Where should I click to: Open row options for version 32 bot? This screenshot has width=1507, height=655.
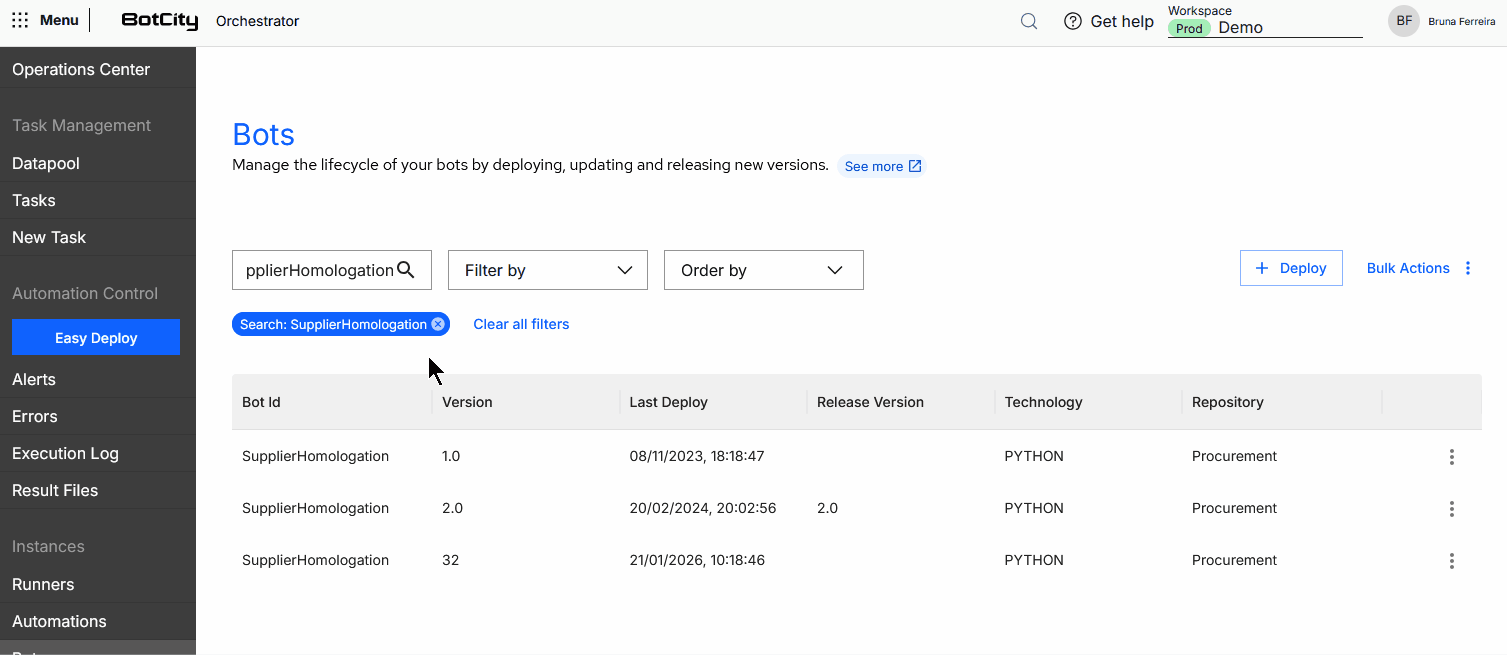[1452, 561]
